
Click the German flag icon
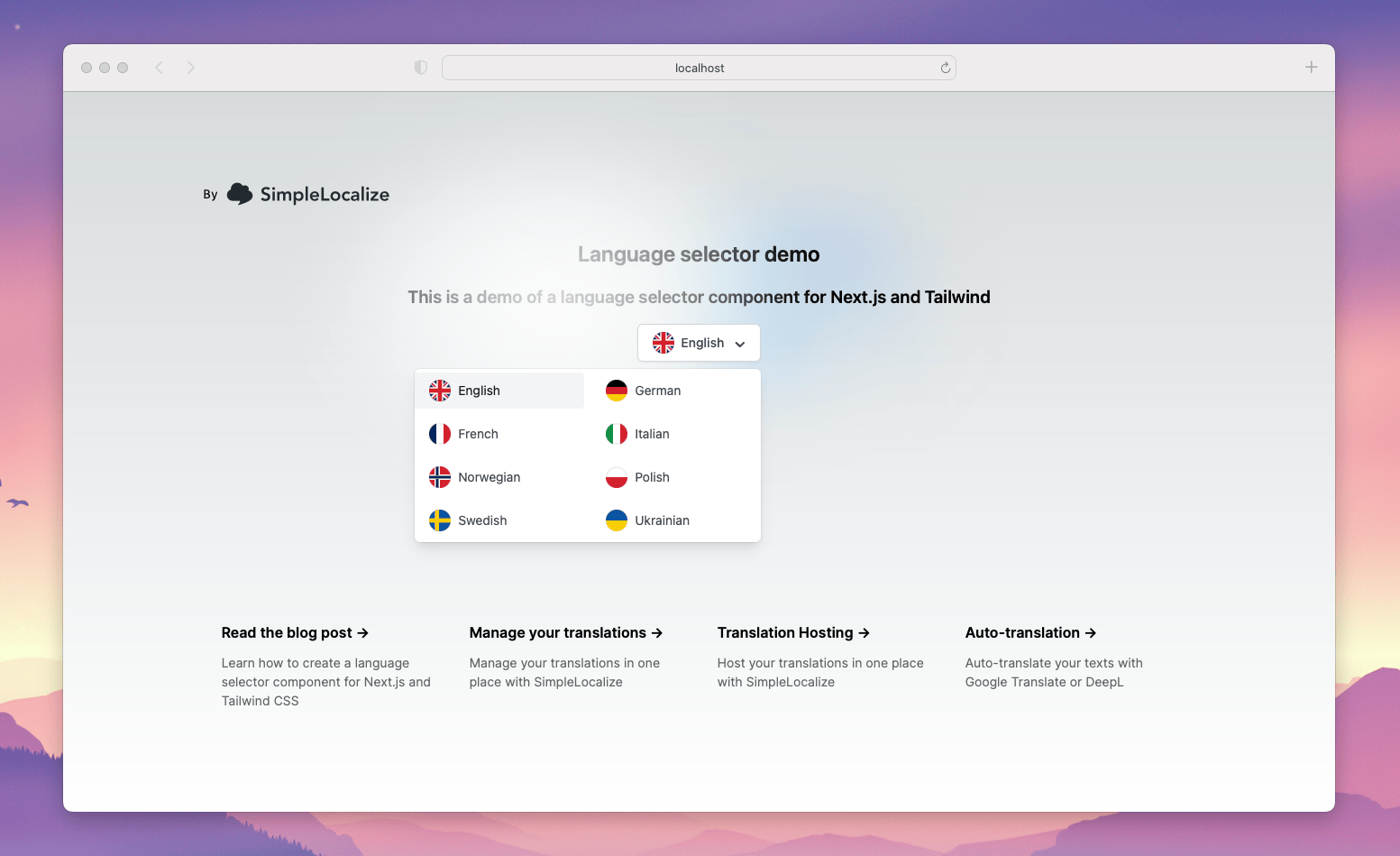pyautogui.click(x=617, y=391)
